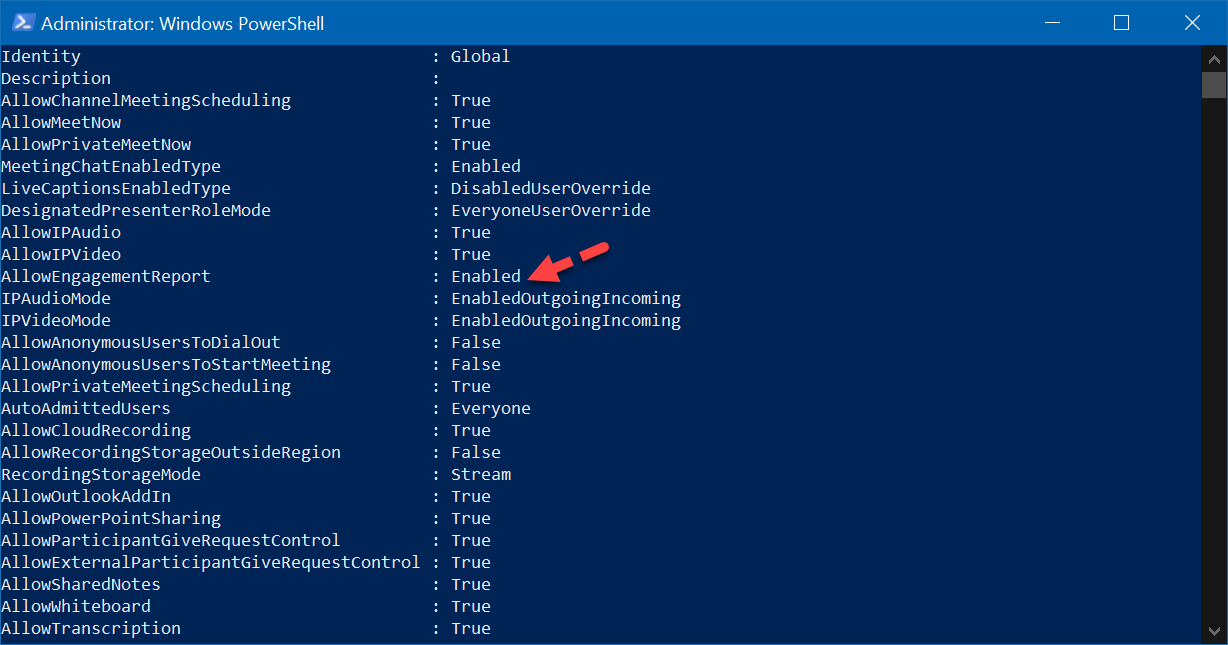
Task: Click the Global value of Identity
Action: coord(480,56)
